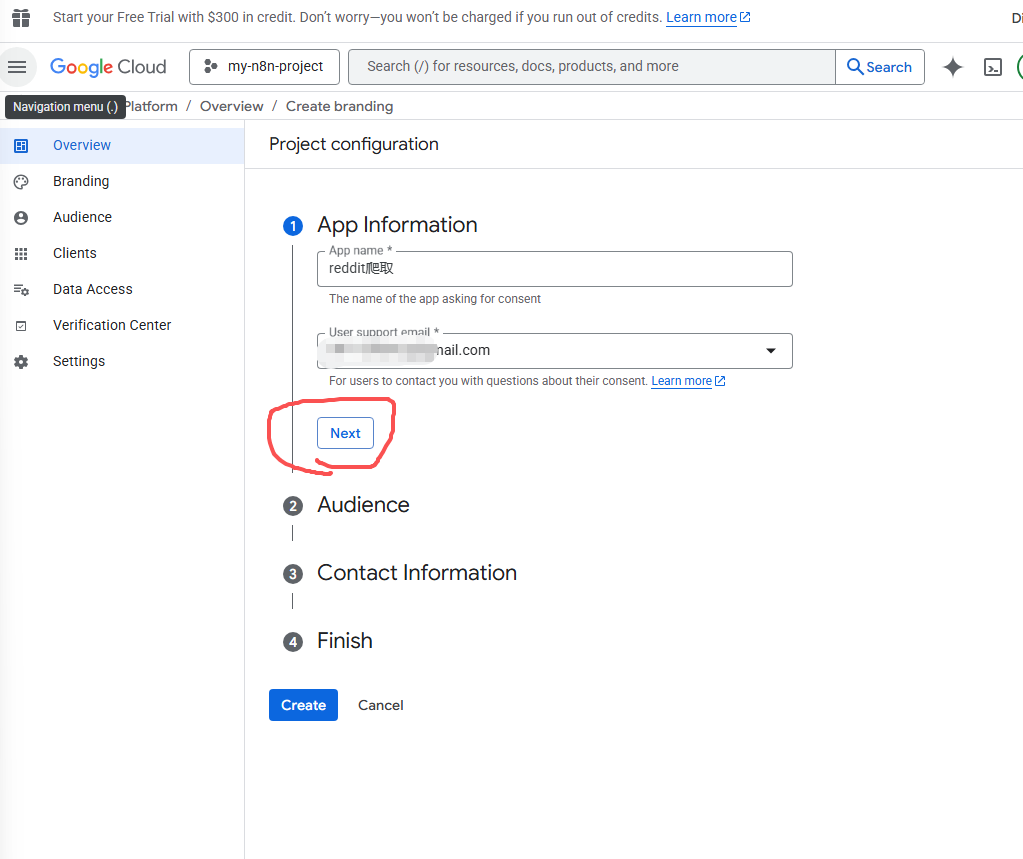Click the Next button
The width and height of the screenshot is (1023, 859).
click(x=345, y=433)
